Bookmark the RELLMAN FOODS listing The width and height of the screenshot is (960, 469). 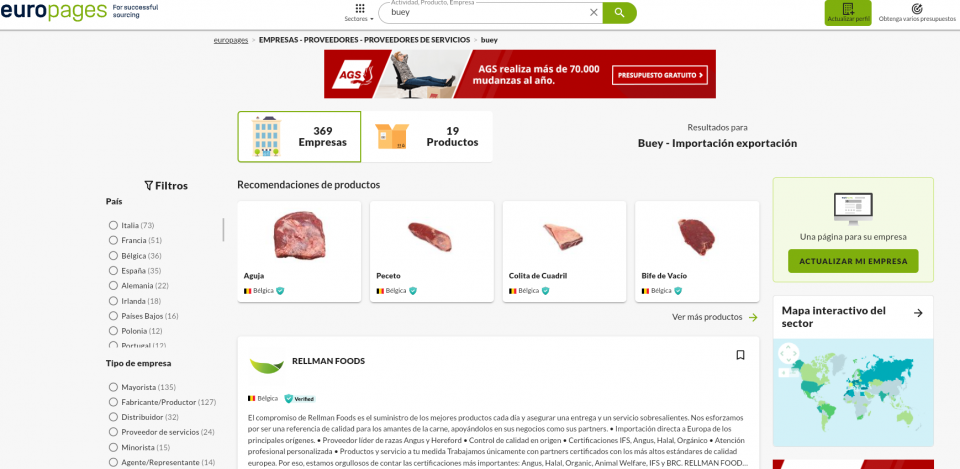(740, 355)
